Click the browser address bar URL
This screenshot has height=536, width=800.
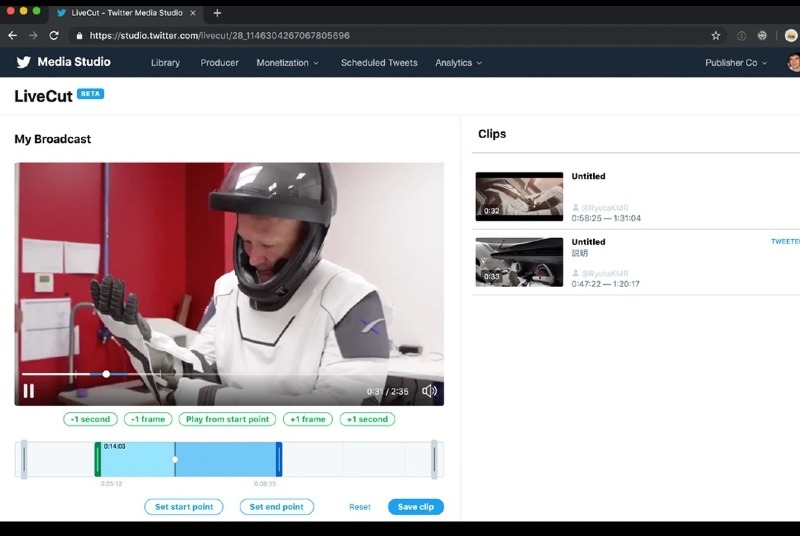(219, 36)
